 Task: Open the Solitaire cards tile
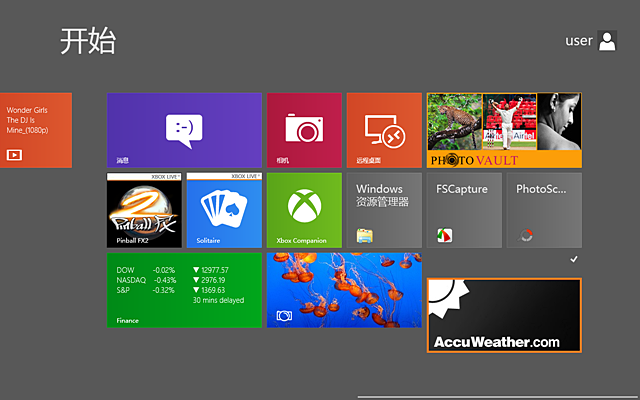[224, 210]
